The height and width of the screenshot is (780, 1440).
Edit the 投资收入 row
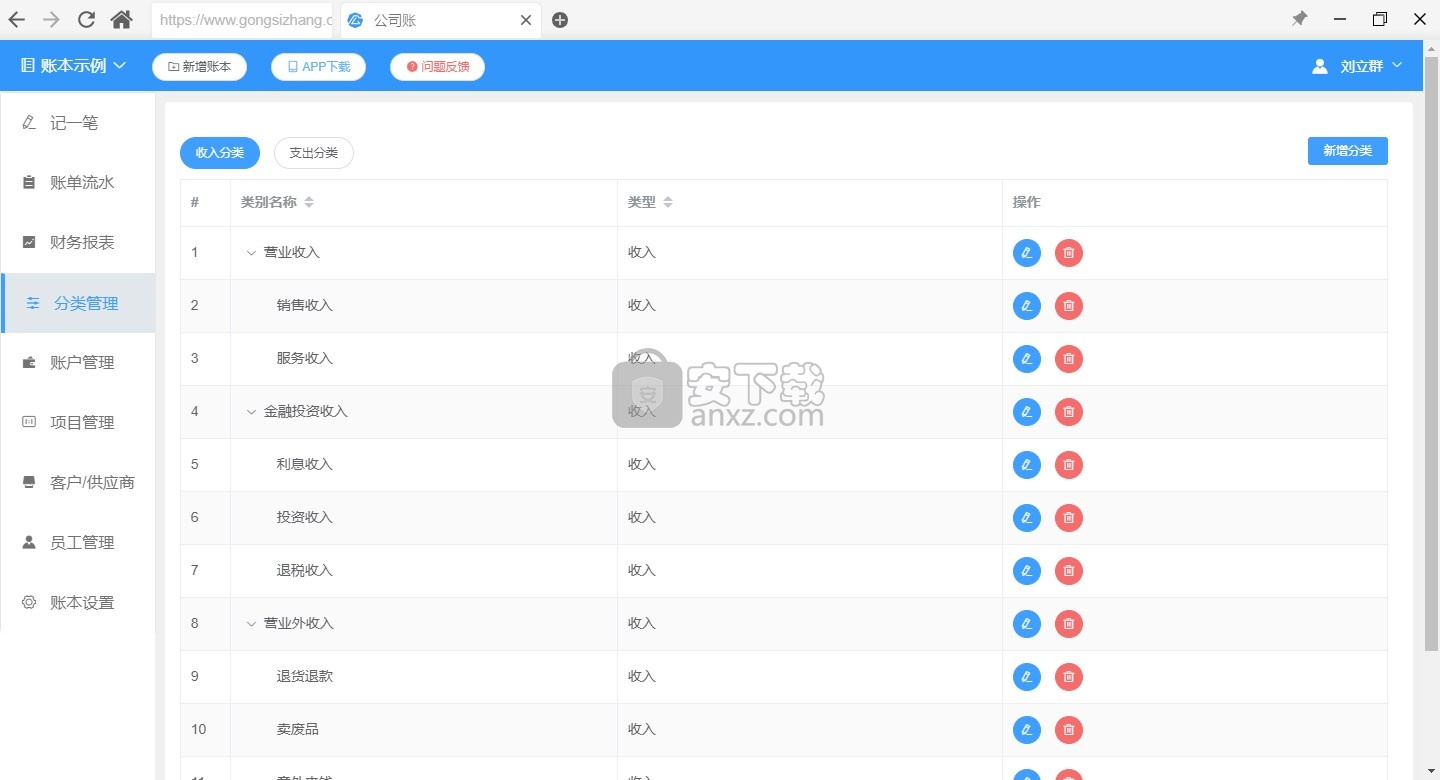[1027, 518]
